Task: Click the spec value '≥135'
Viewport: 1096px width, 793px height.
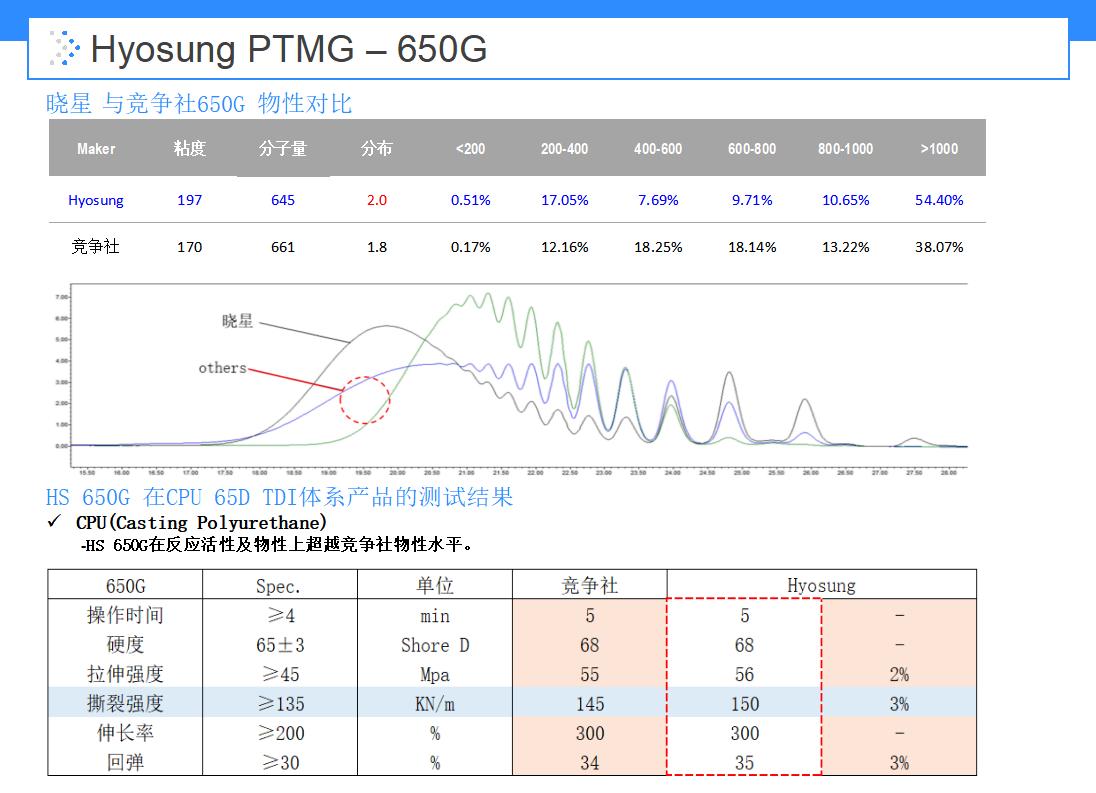Action: [280, 704]
